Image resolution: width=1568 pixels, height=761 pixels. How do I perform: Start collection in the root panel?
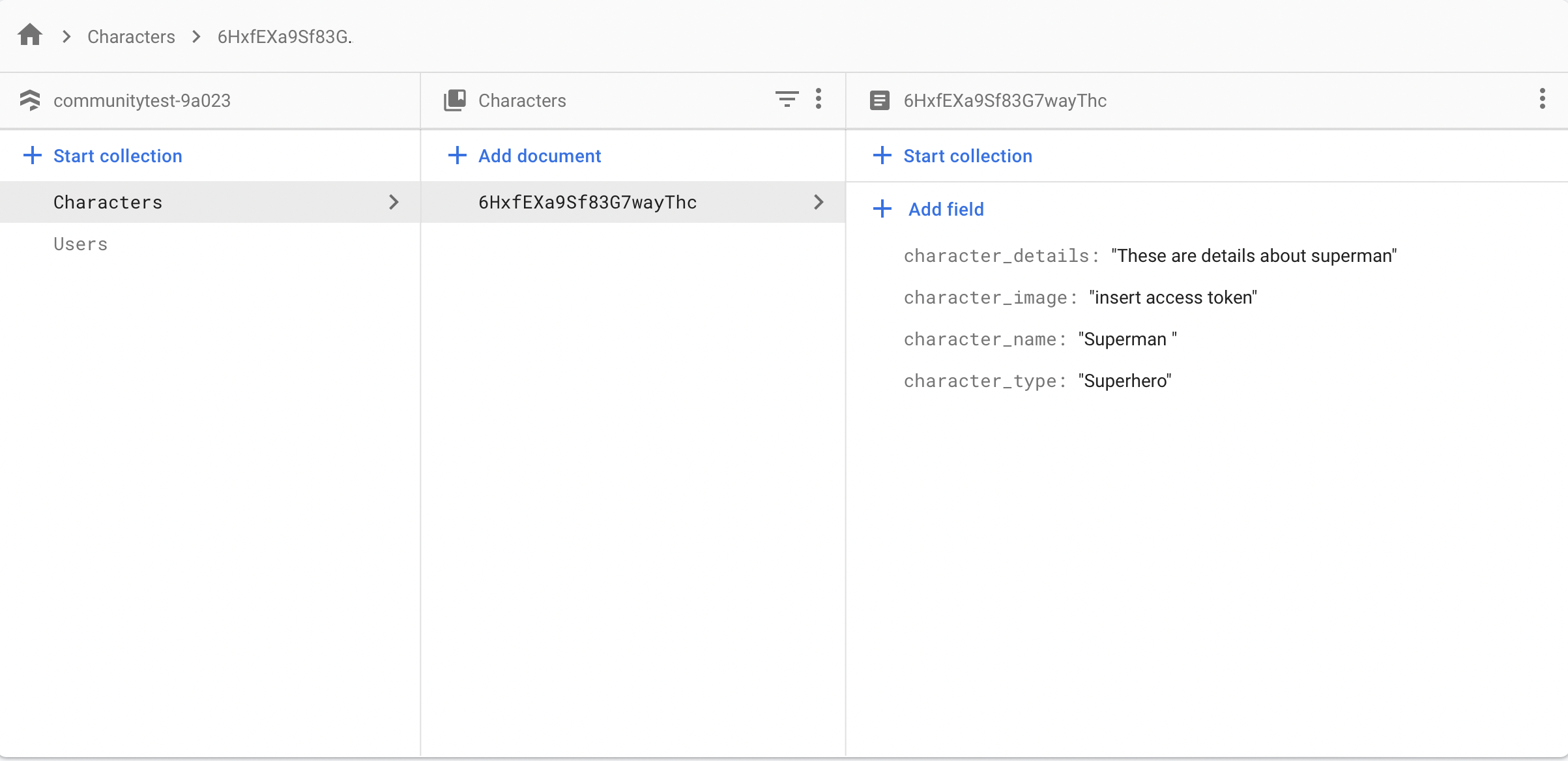point(117,156)
